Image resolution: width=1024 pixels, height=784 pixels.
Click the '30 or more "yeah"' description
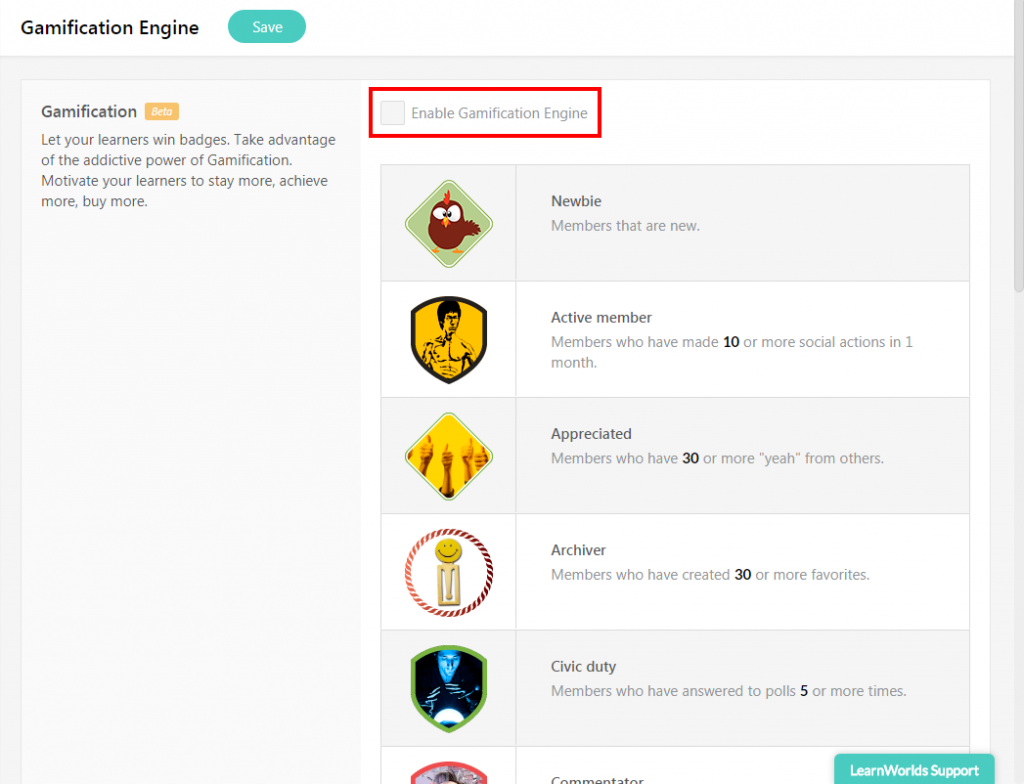click(x=717, y=459)
